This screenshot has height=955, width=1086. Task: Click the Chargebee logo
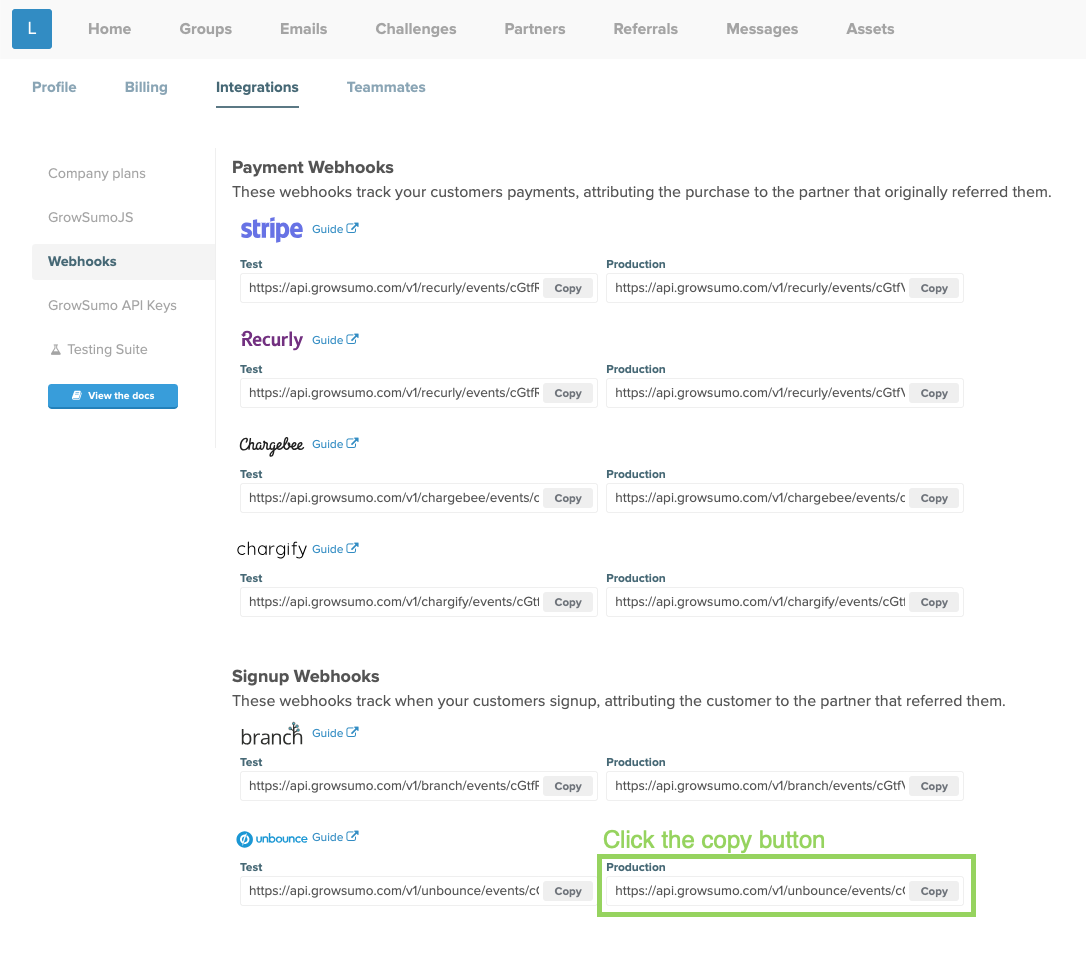point(272,445)
